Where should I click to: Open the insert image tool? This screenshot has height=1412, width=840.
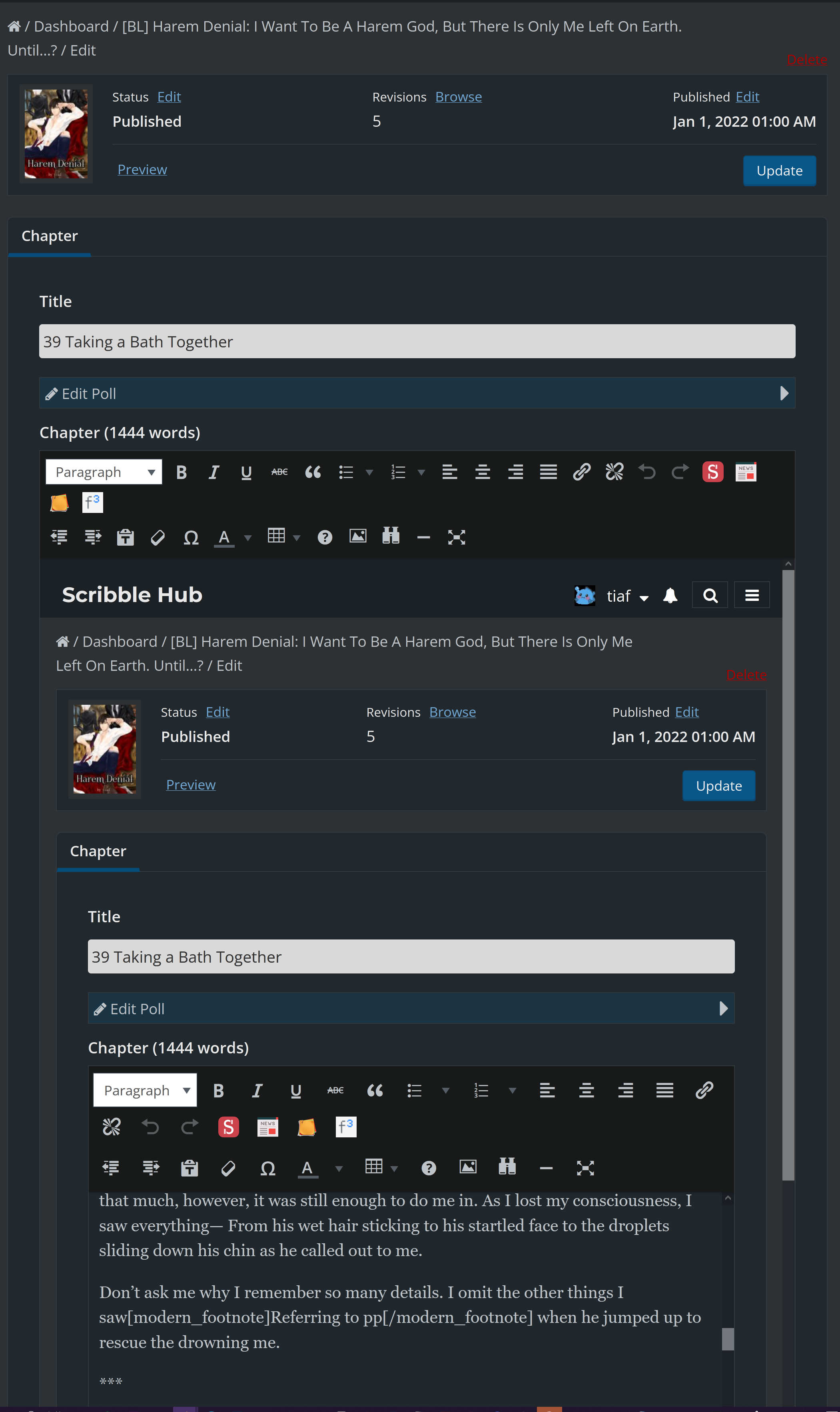click(358, 536)
